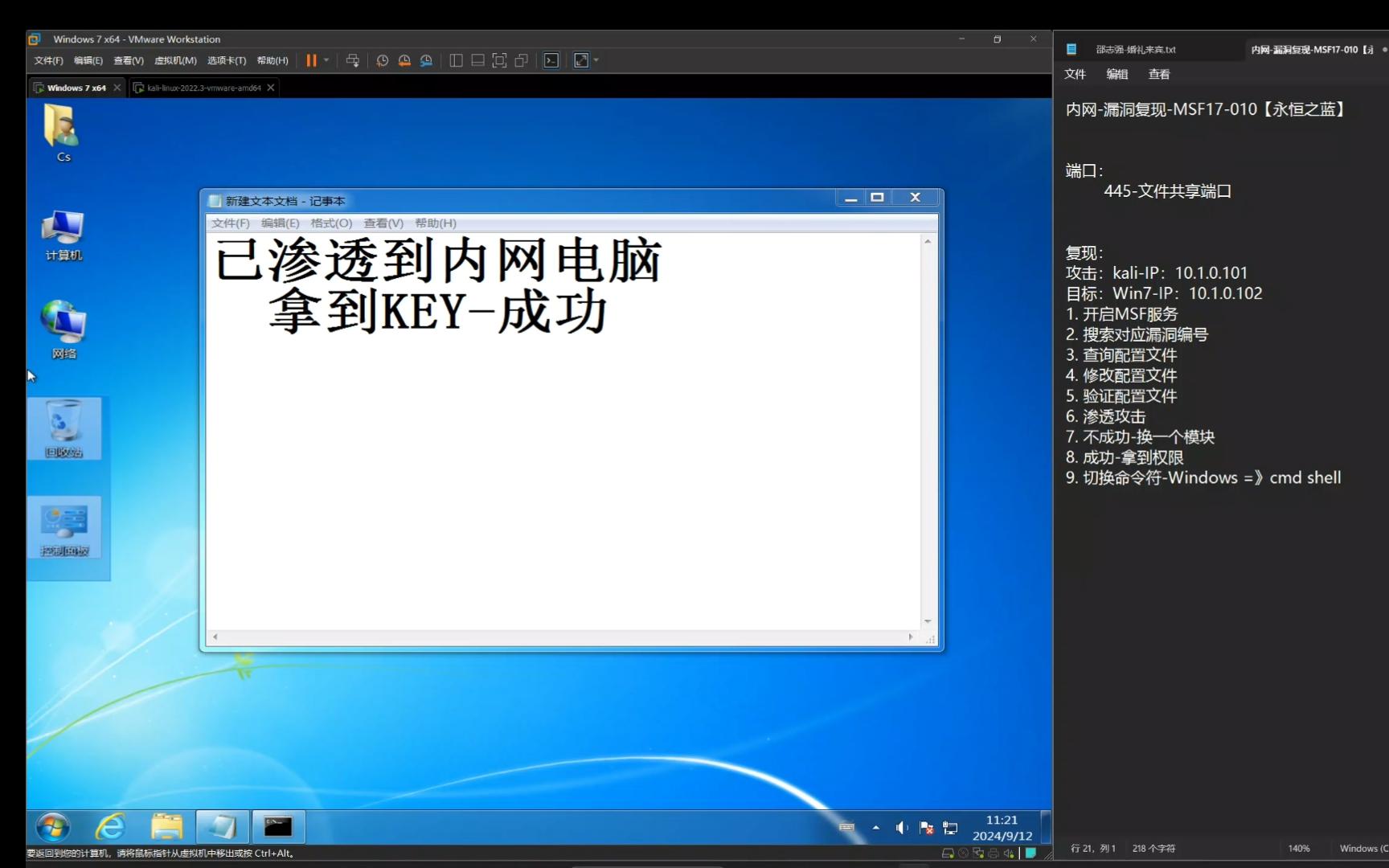
Task: Select the 网络 desktop icon
Action: (64, 330)
